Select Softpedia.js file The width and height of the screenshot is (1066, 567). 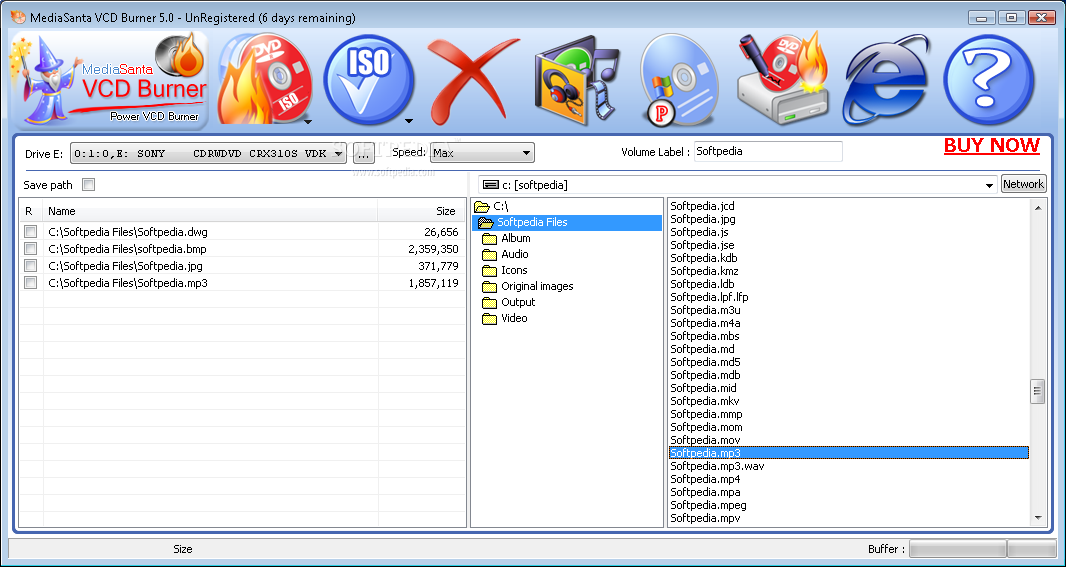[x=700, y=232]
